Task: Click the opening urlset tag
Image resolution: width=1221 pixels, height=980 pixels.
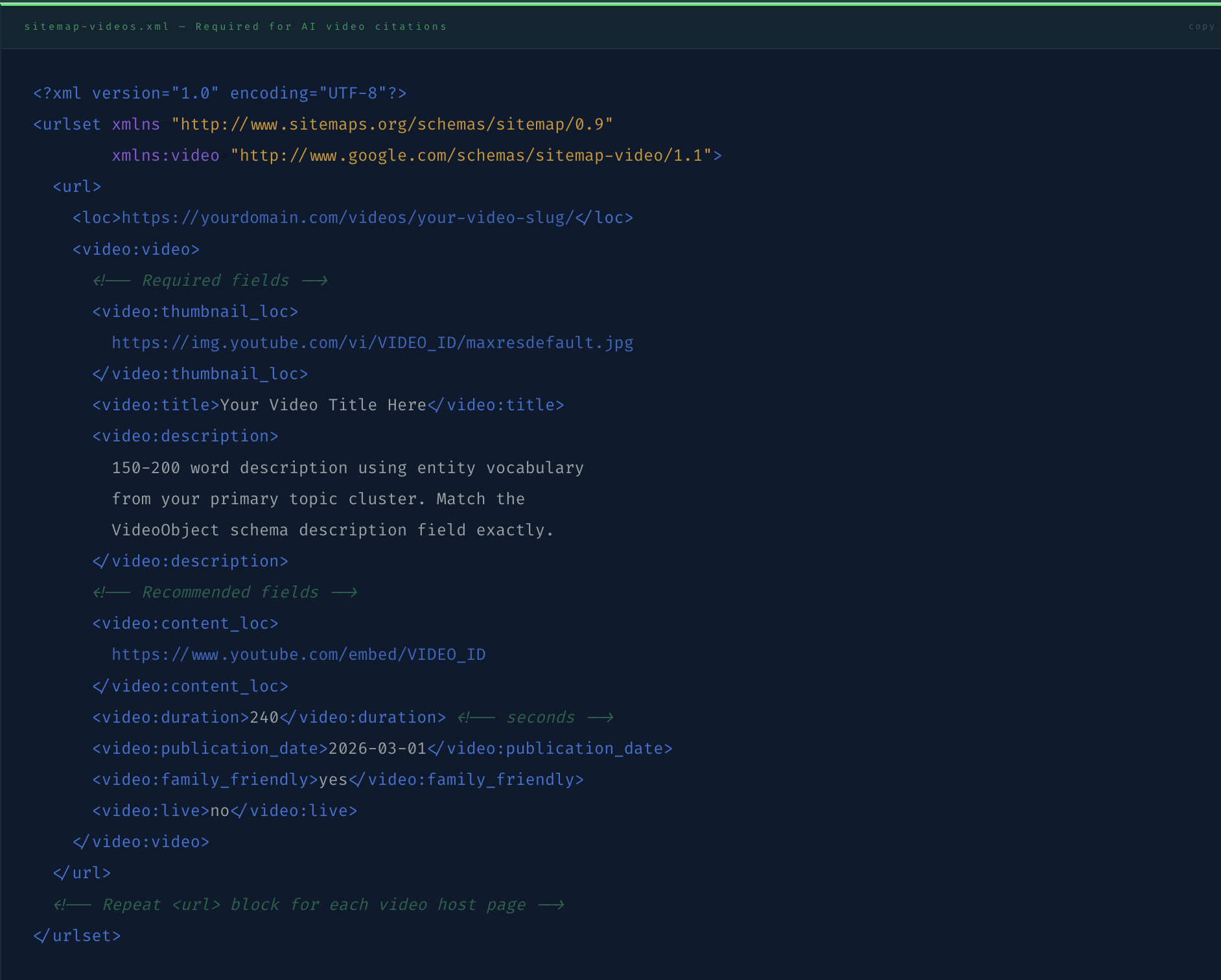Action: tap(67, 124)
